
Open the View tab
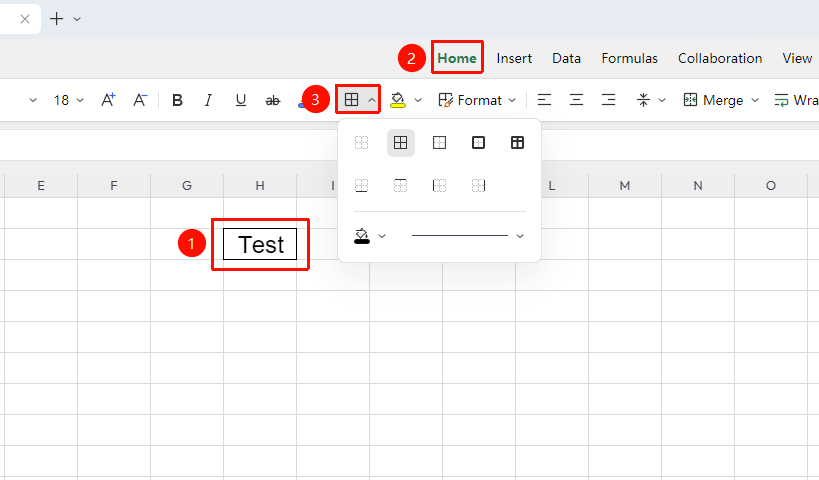point(797,58)
